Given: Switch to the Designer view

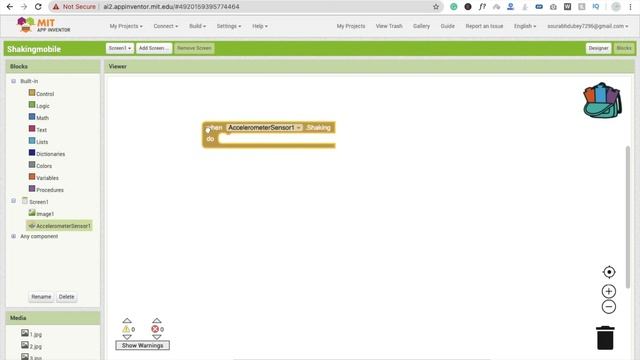Looking at the screenshot, I should point(598,48).
